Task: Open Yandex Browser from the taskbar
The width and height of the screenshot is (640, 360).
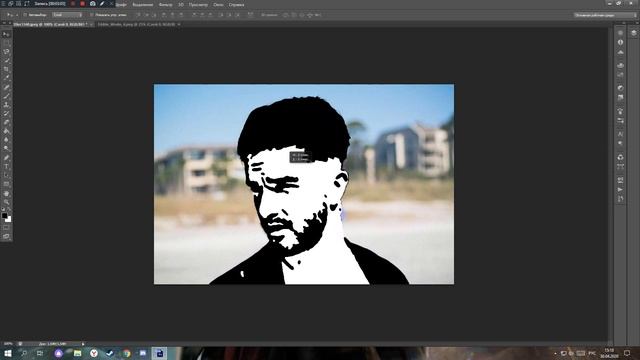Action: pyautogui.click(x=93, y=353)
